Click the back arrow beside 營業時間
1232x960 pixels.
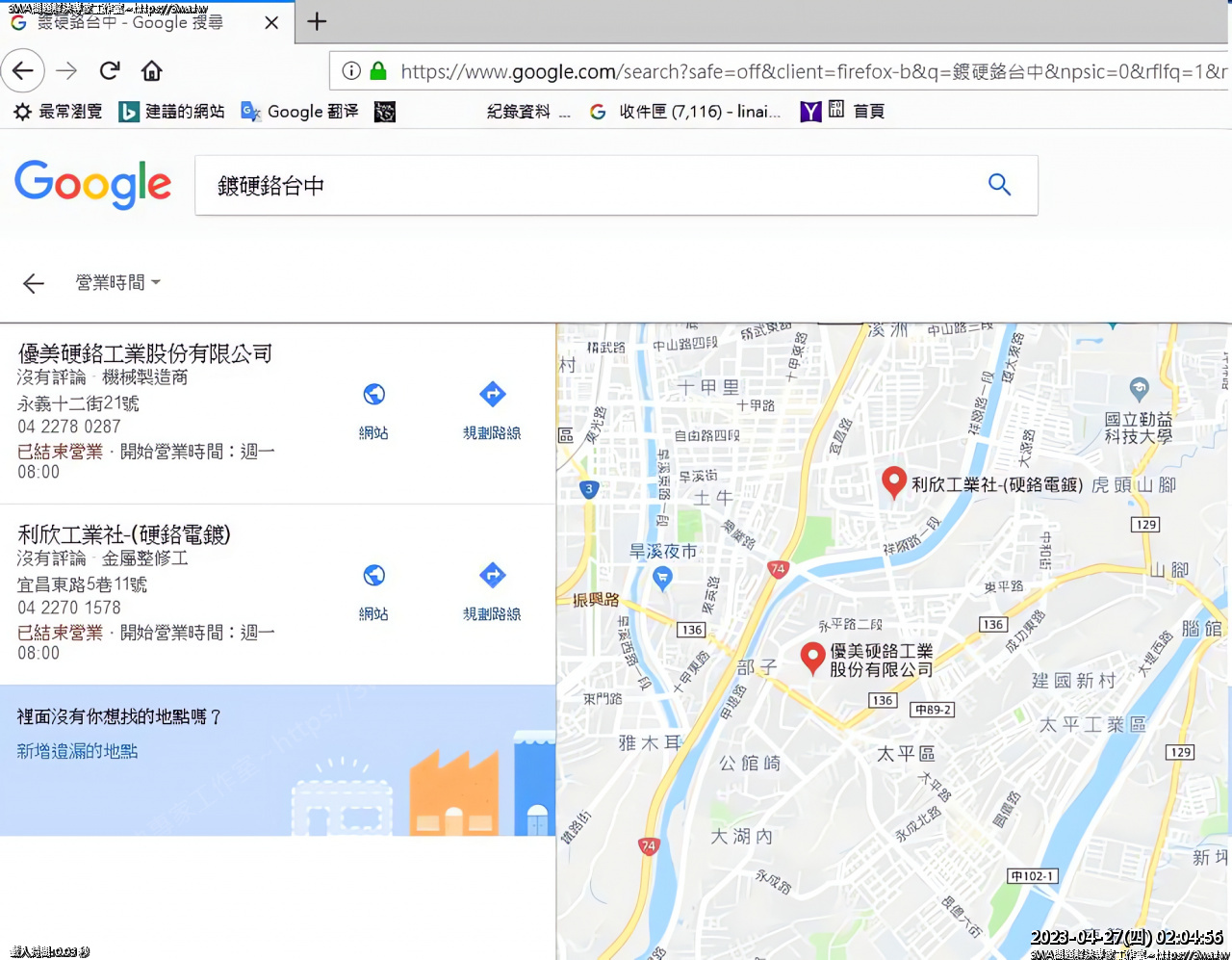click(x=34, y=283)
